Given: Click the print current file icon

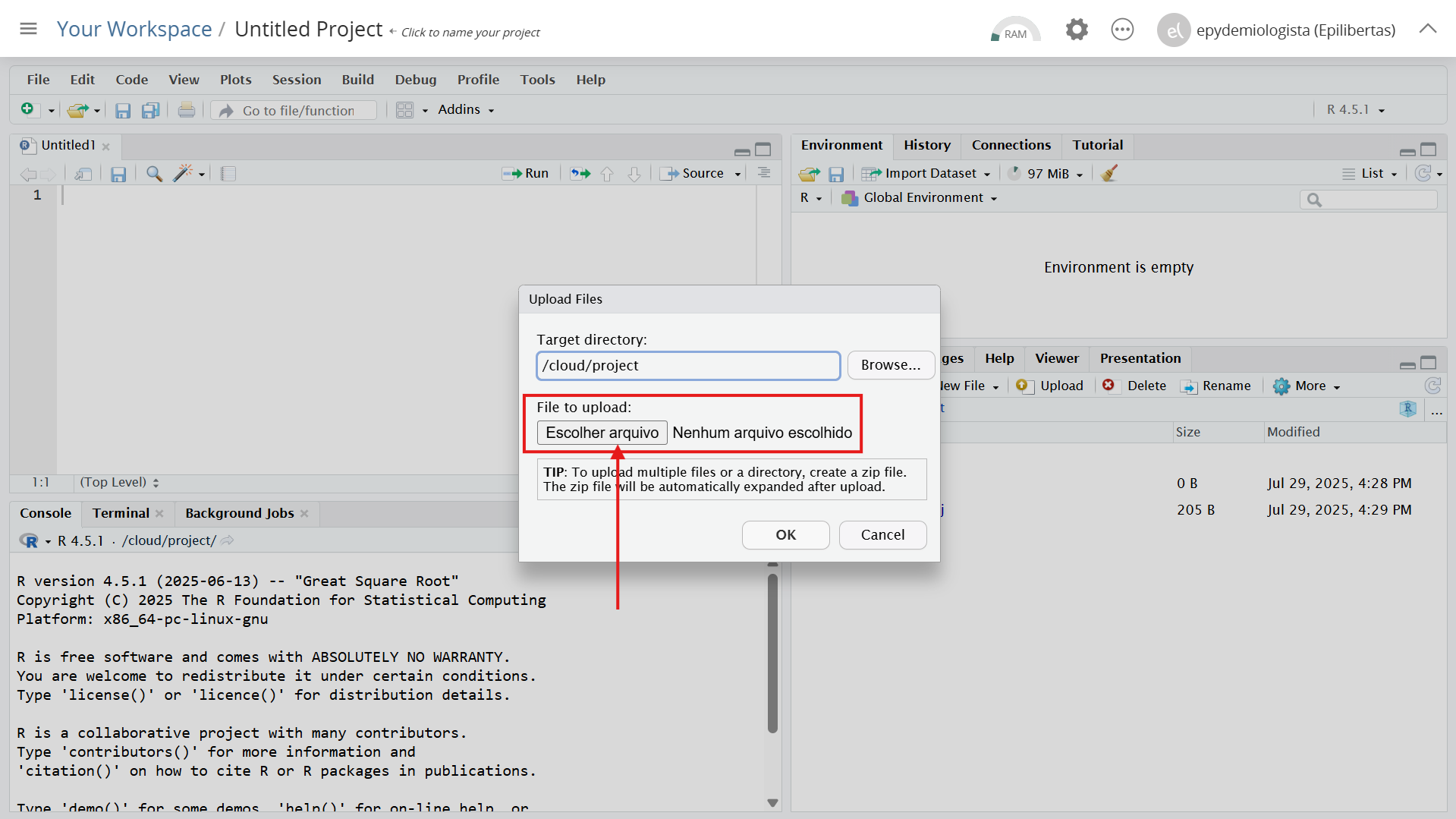Looking at the screenshot, I should [186, 111].
